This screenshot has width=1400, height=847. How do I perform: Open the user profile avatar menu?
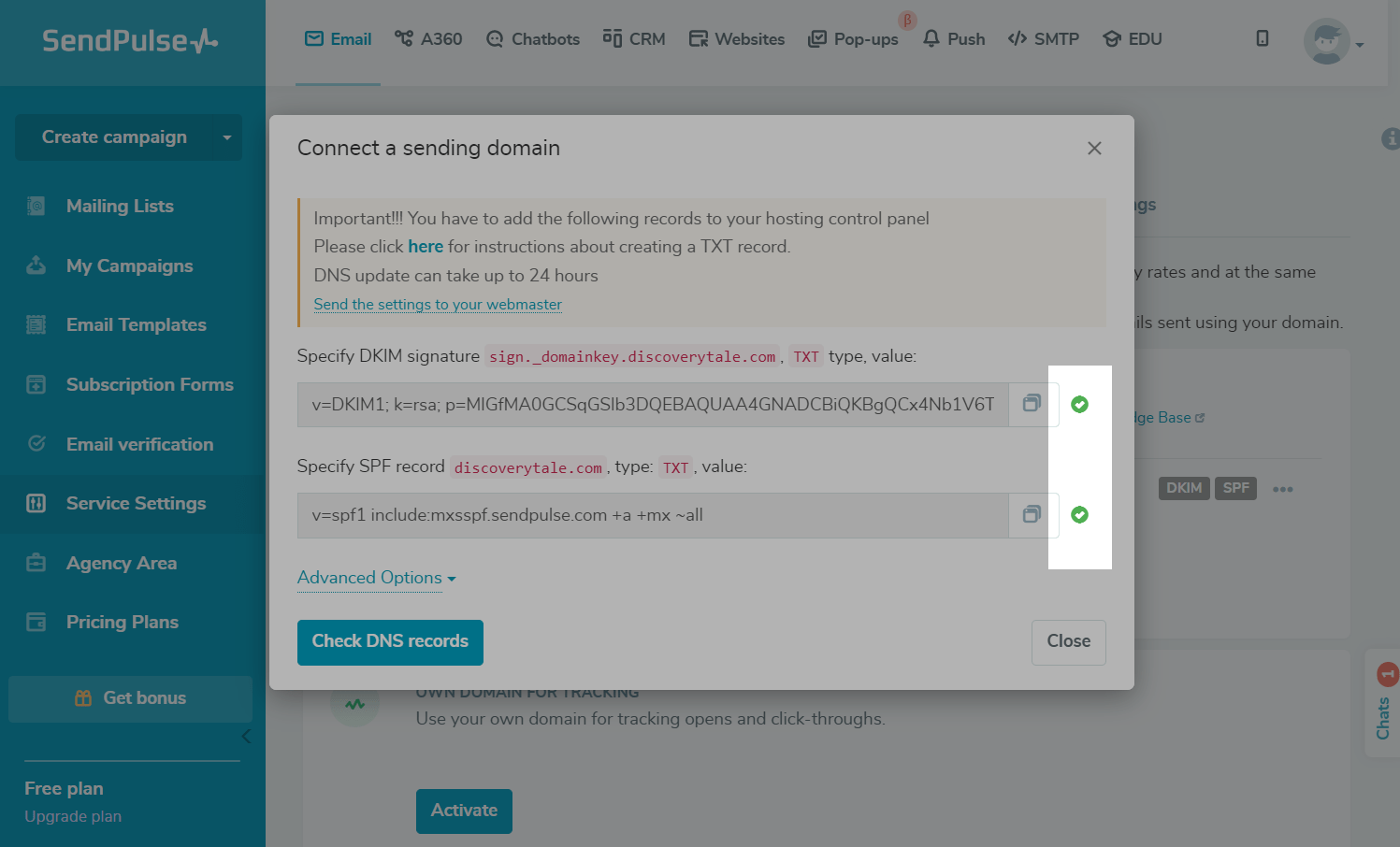(x=1327, y=41)
